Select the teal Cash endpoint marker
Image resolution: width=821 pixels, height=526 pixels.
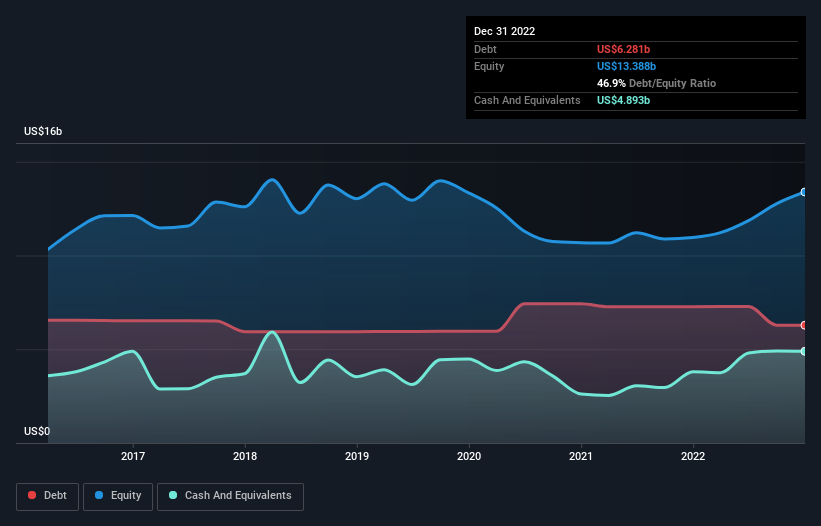pyautogui.click(x=804, y=351)
